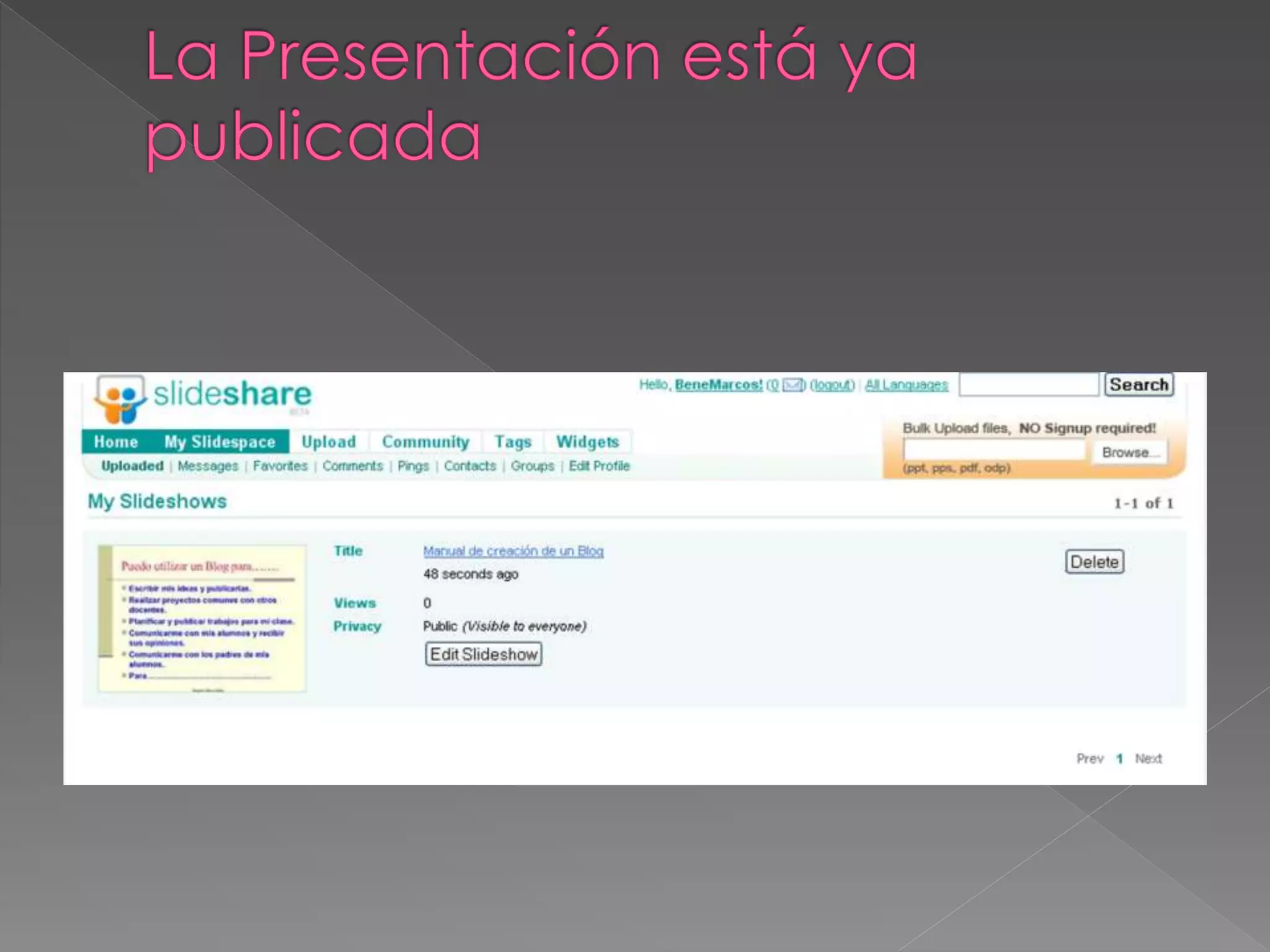
Task: Open the slideshow preview thumbnail
Action: coord(202,618)
